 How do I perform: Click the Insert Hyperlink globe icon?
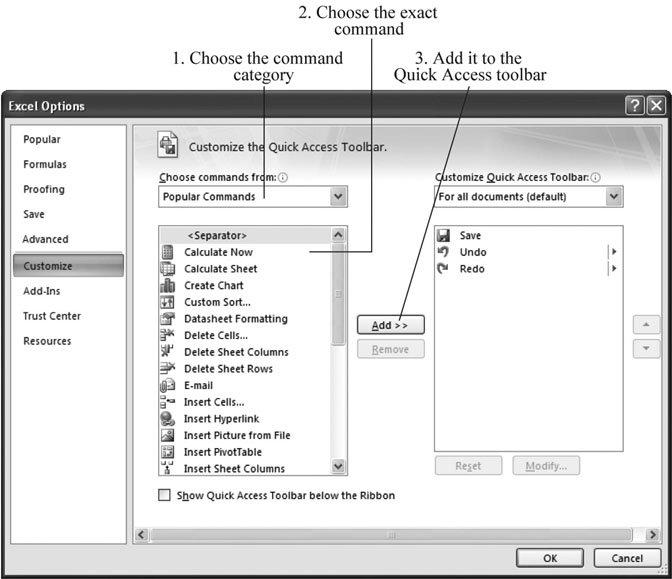click(167, 419)
